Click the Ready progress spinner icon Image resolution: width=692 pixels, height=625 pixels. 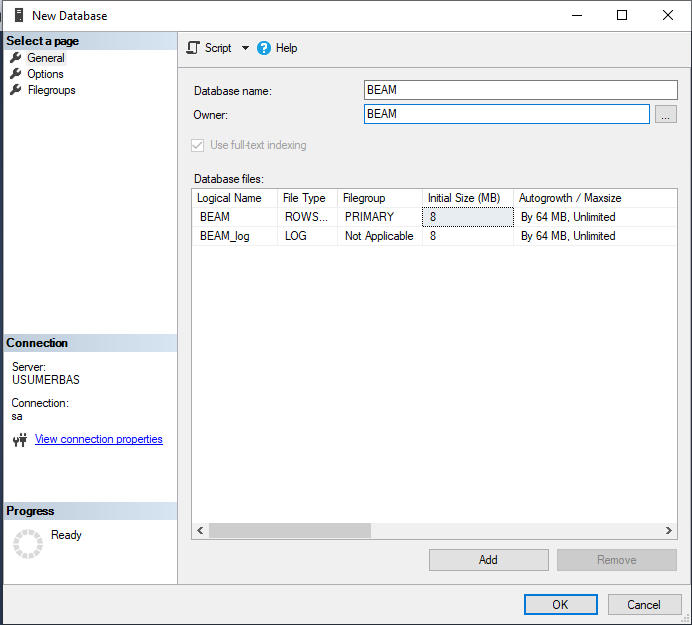pyautogui.click(x=28, y=544)
